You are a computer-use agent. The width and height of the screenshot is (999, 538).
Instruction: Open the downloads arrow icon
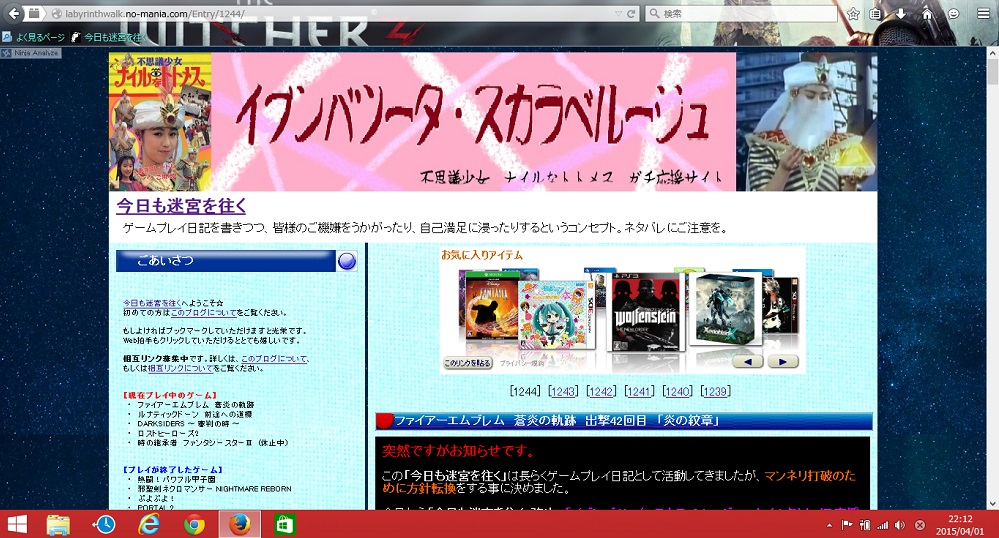[900, 13]
